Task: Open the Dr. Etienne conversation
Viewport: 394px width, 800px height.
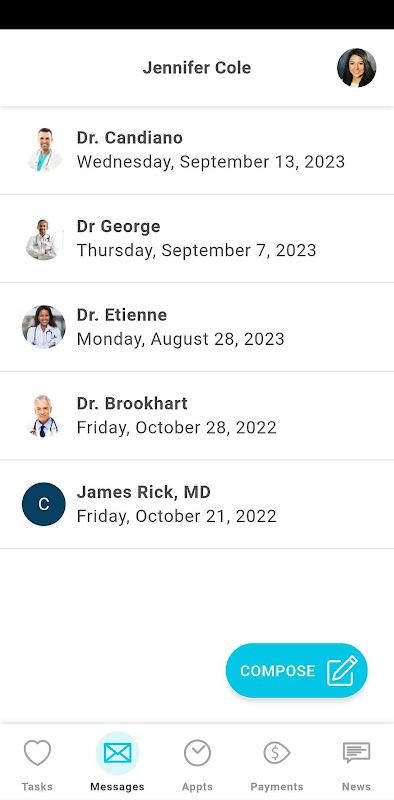Action: [197, 328]
